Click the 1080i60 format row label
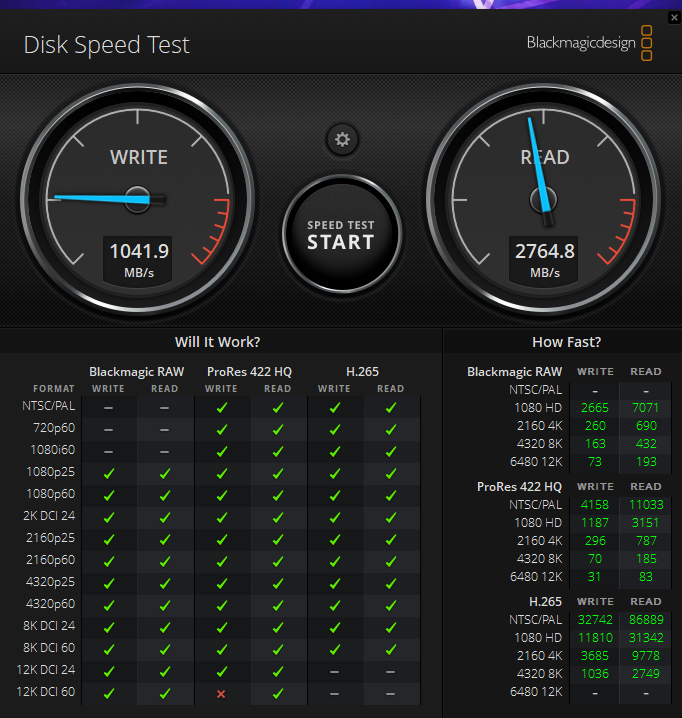 (x=53, y=450)
